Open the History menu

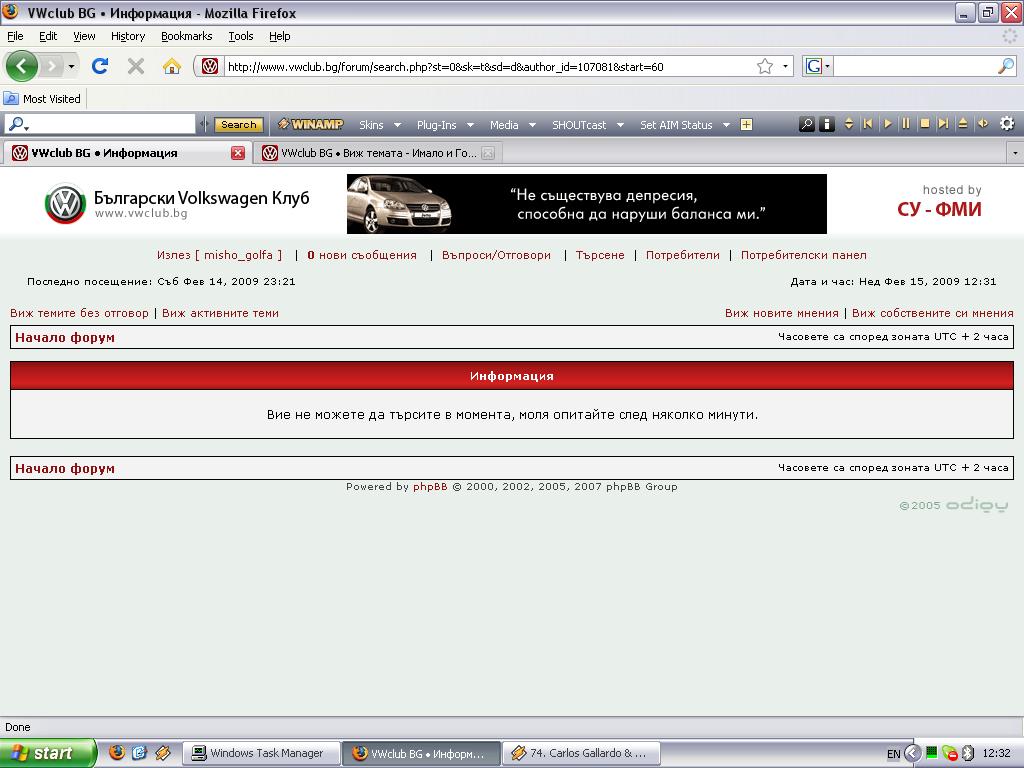(128, 36)
